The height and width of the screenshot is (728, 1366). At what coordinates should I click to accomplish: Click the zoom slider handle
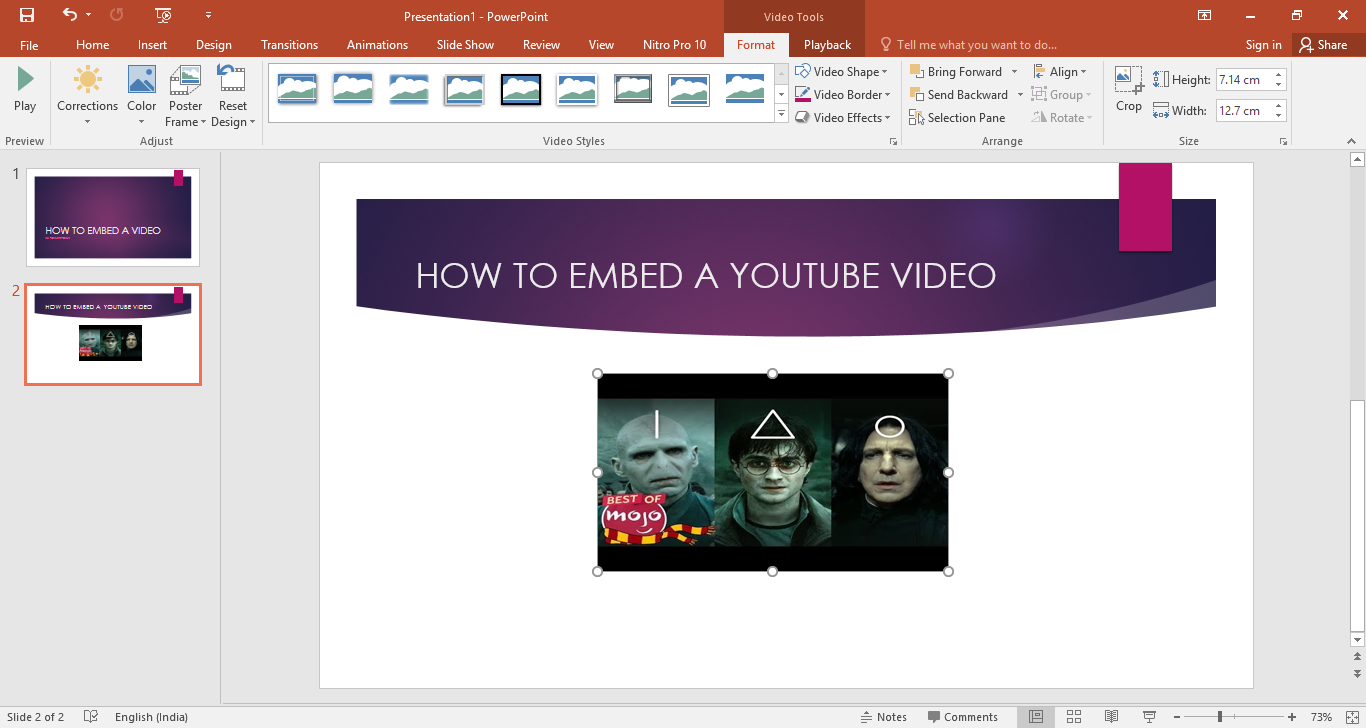tap(1219, 717)
